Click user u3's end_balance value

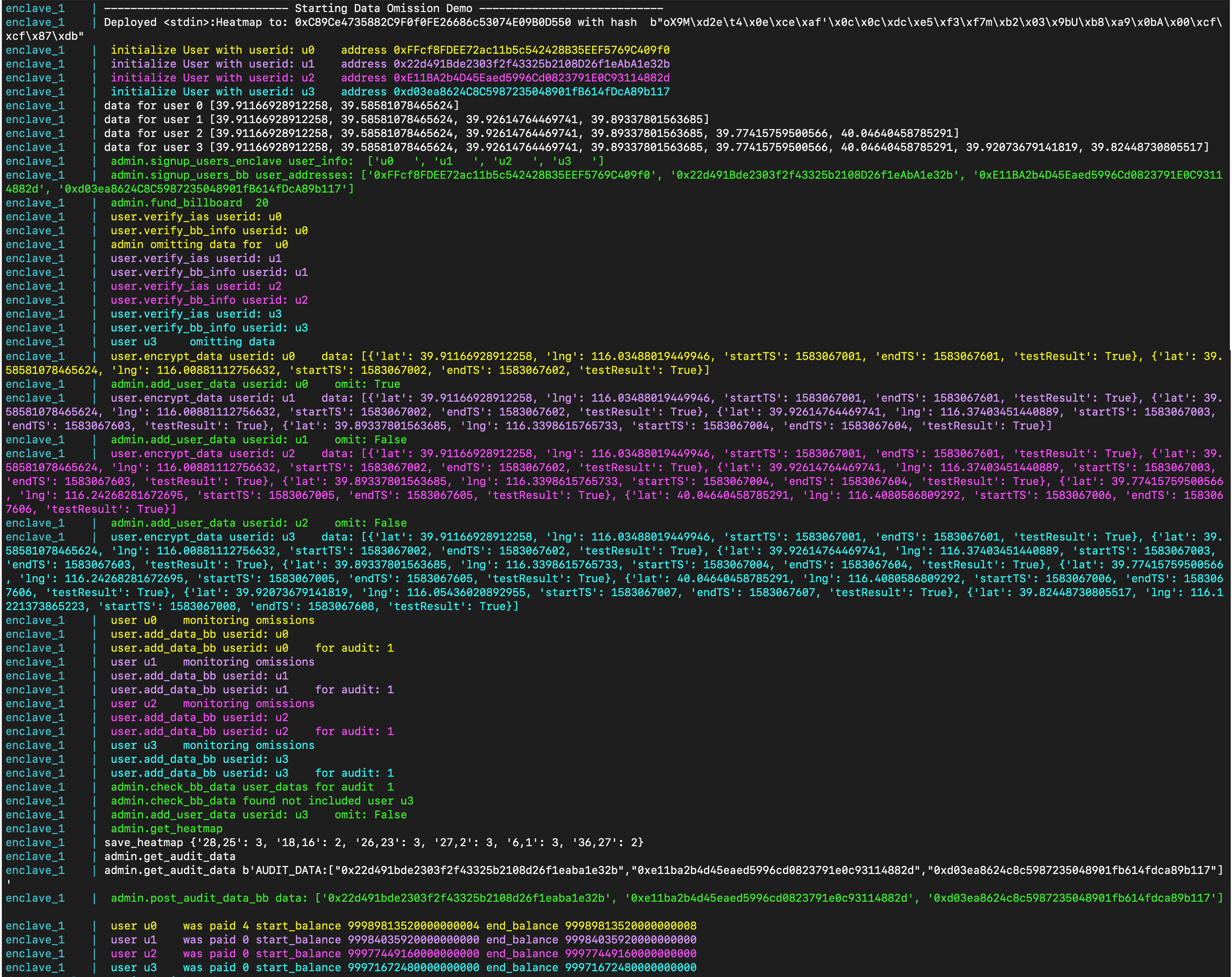point(630,968)
